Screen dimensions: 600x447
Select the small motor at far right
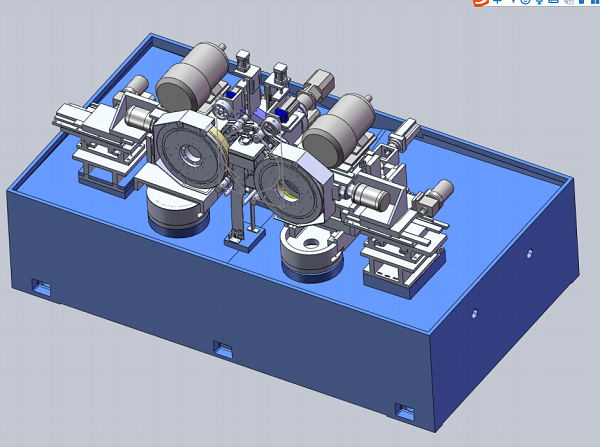432,196
